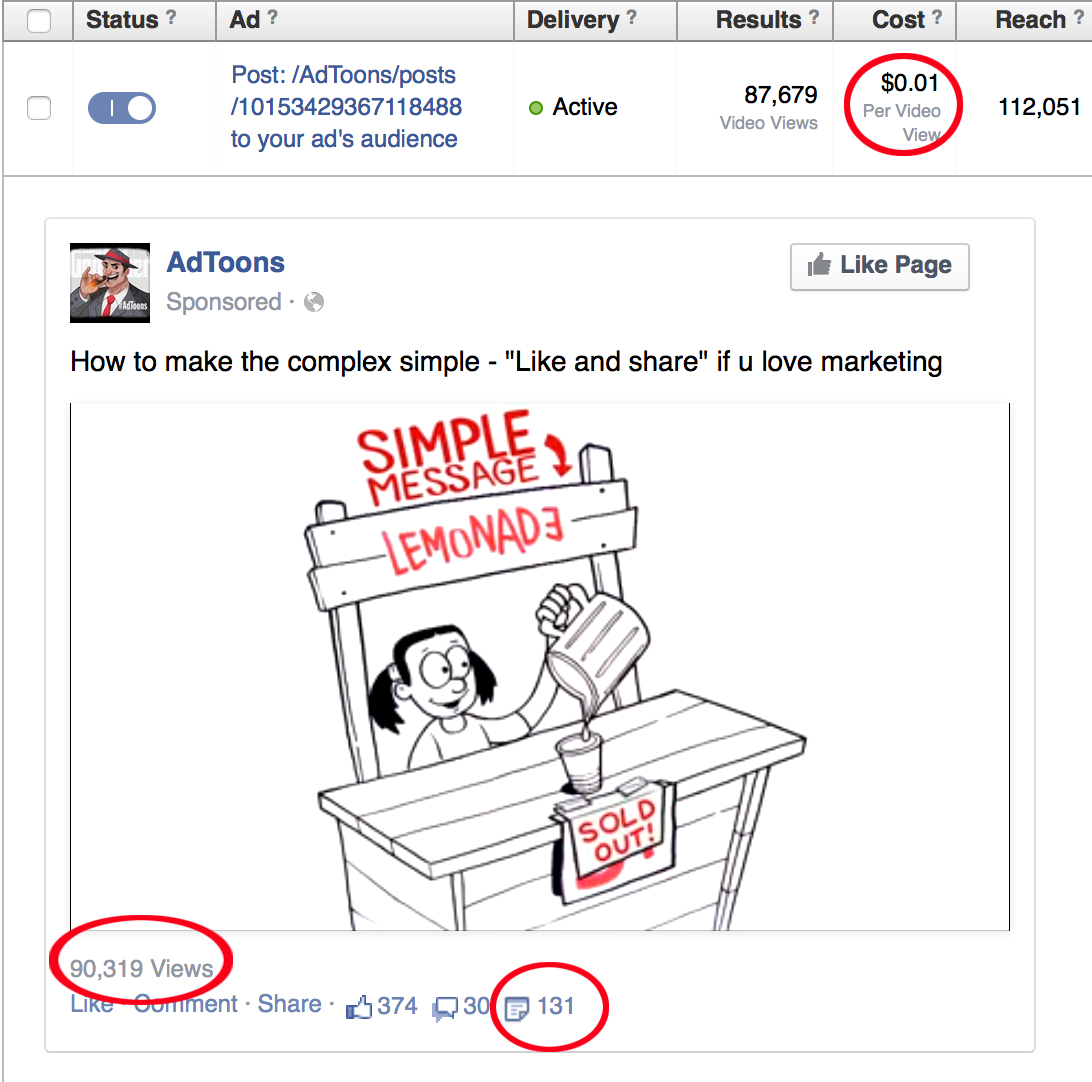Check the select-all checkbox in header
The height and width of the screenshot is (1082, 1092).
(39, 21)
